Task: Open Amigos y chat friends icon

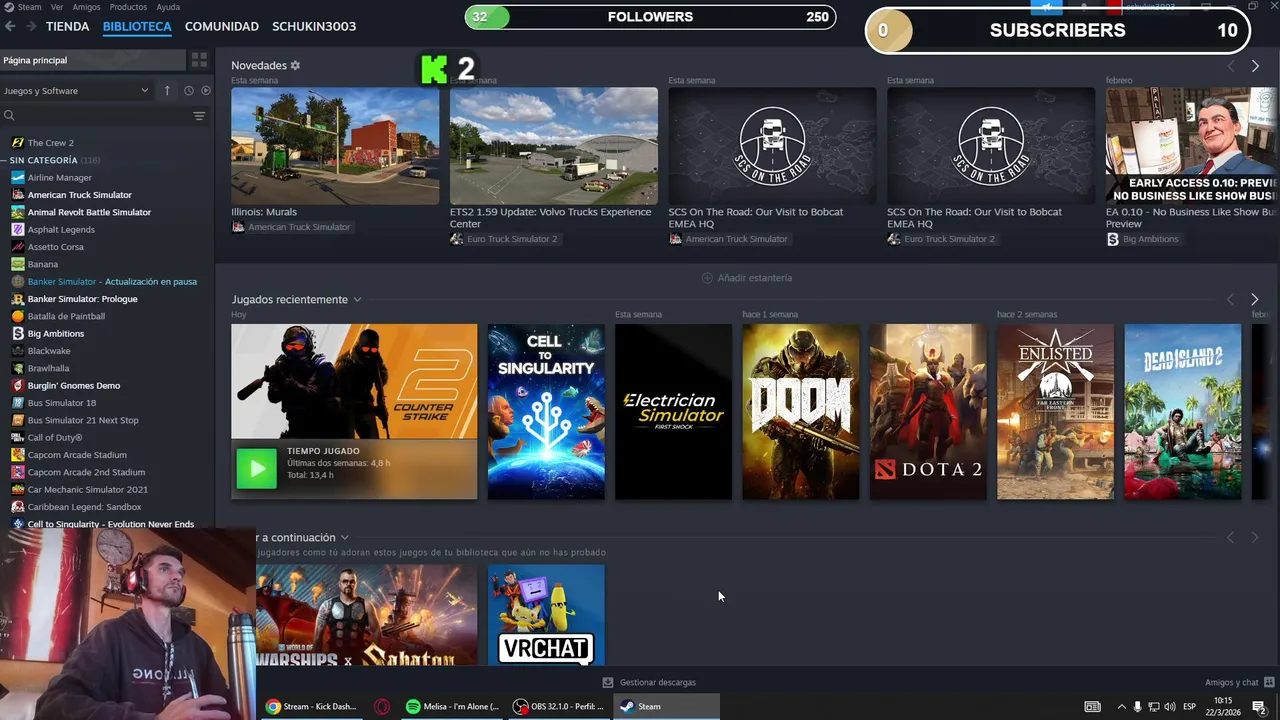Action: coord(1267,682)
